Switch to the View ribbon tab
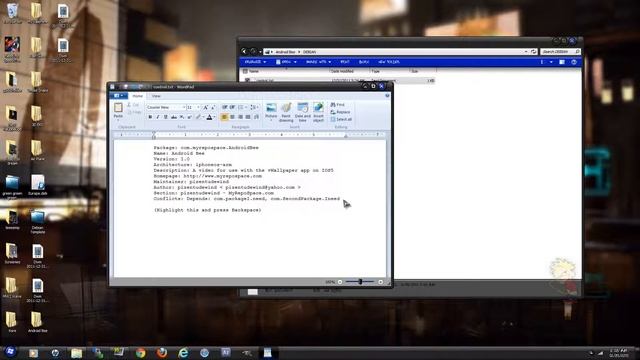The image size is (640, 360). point(156,96)
